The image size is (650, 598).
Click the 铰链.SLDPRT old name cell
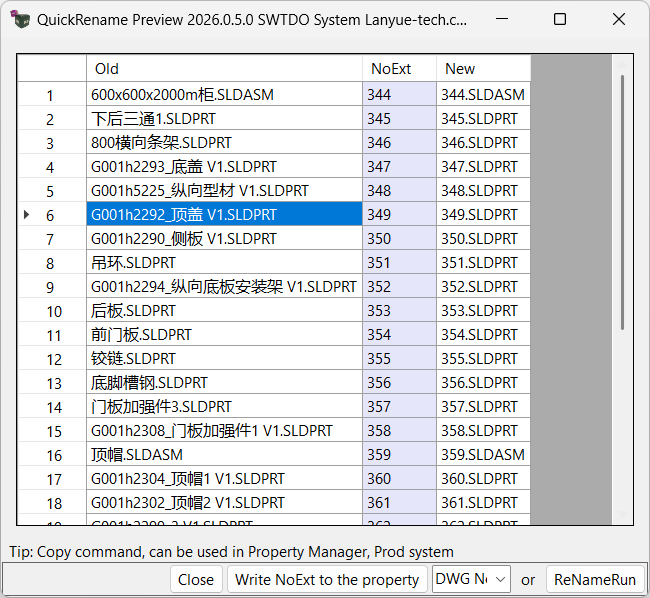(224, 359)
